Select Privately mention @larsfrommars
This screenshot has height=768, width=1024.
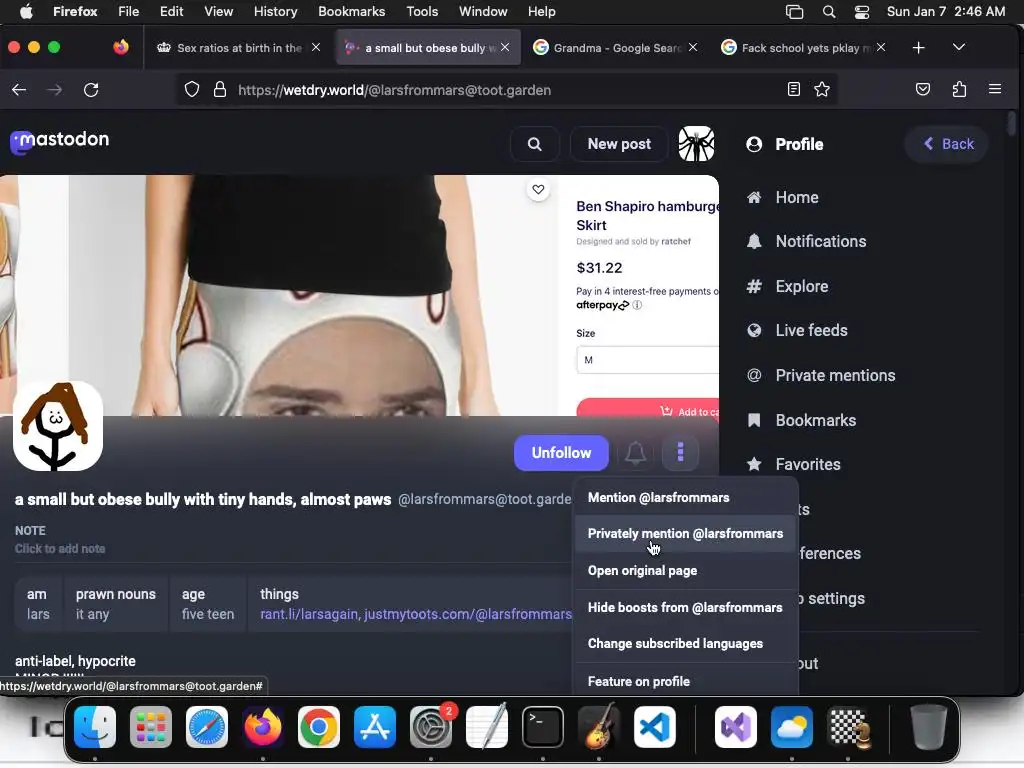[686, 534]
